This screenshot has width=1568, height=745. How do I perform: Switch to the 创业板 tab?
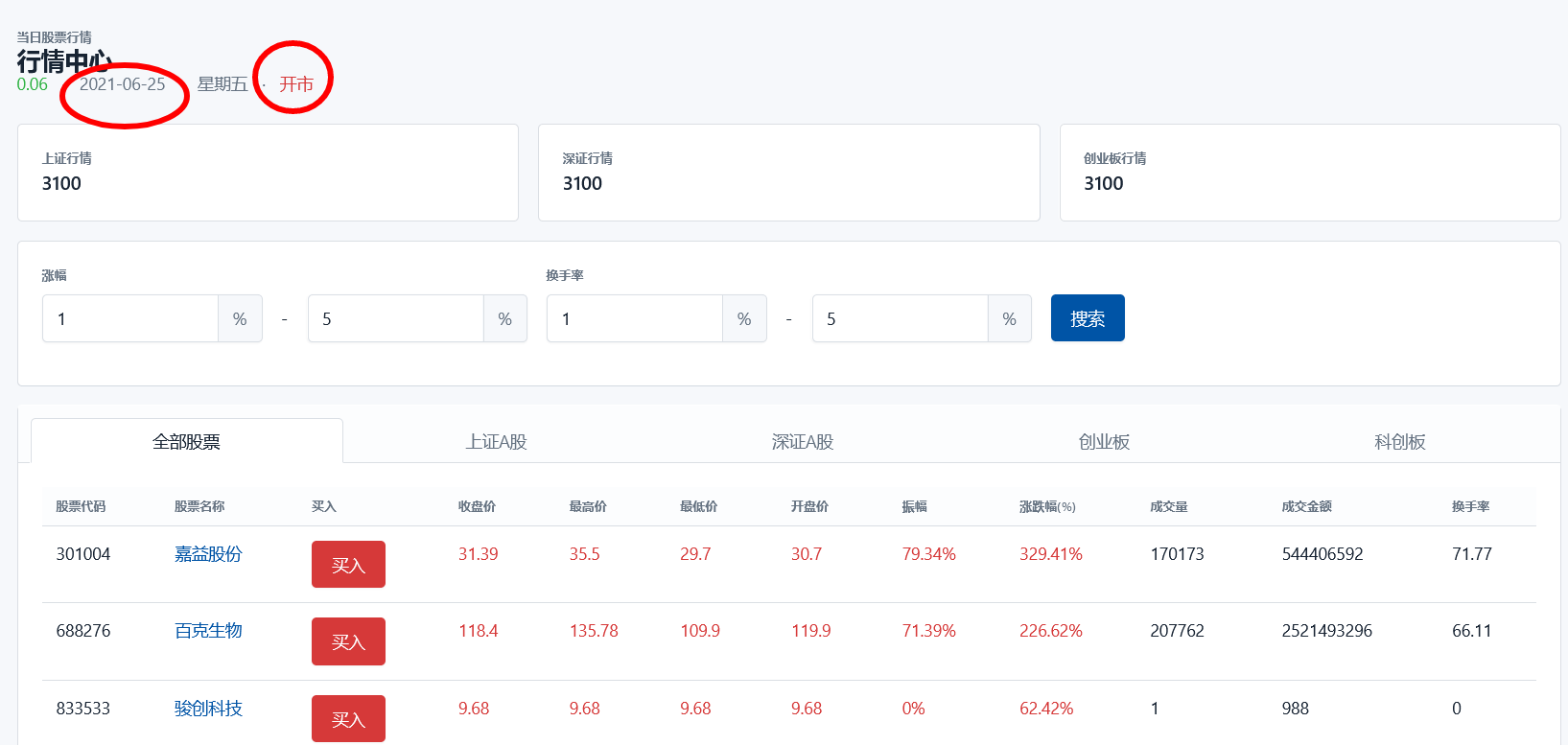tap(1104, 442)
